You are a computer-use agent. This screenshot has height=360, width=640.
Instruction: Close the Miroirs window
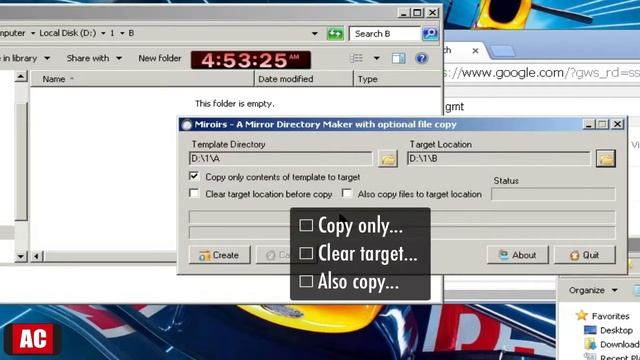point(618,124)
